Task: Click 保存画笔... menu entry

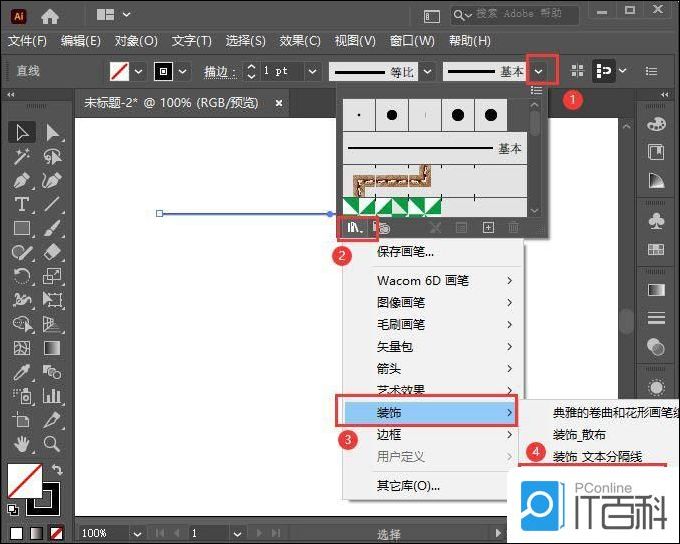Action: tap(405, 251)
